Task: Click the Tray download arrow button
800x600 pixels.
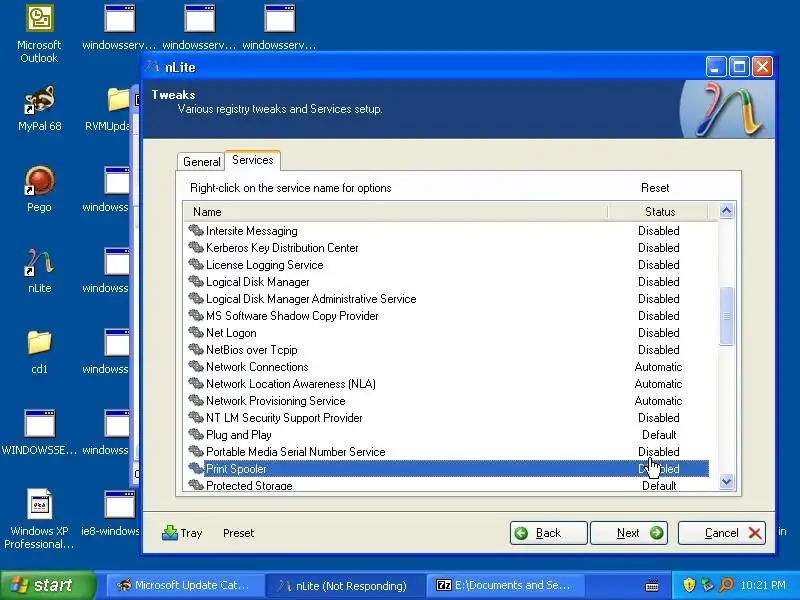Action: [x=182, y=533]
